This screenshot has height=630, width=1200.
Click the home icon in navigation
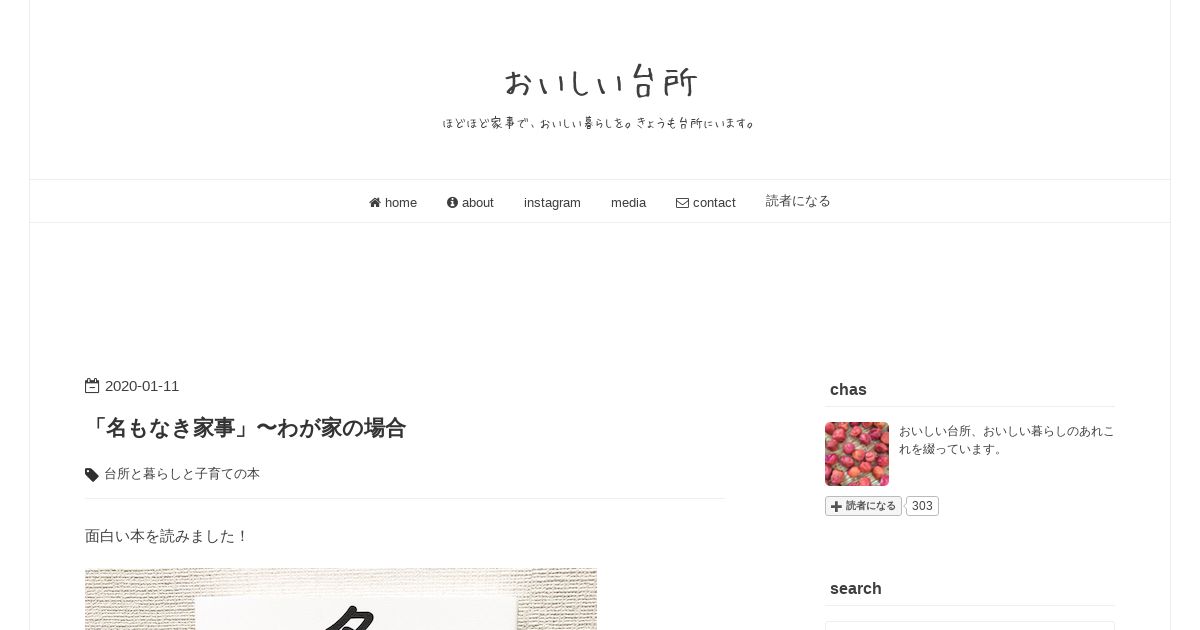coord(375,203)
